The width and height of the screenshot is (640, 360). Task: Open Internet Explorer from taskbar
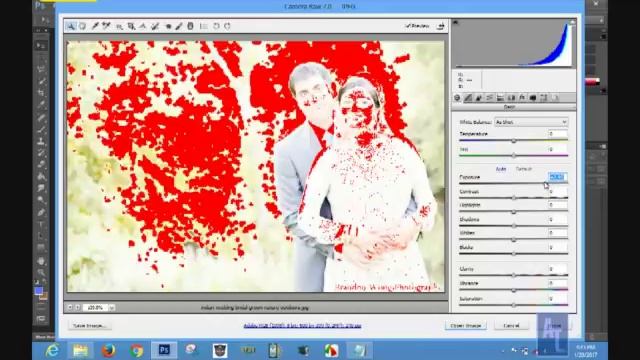52,351
